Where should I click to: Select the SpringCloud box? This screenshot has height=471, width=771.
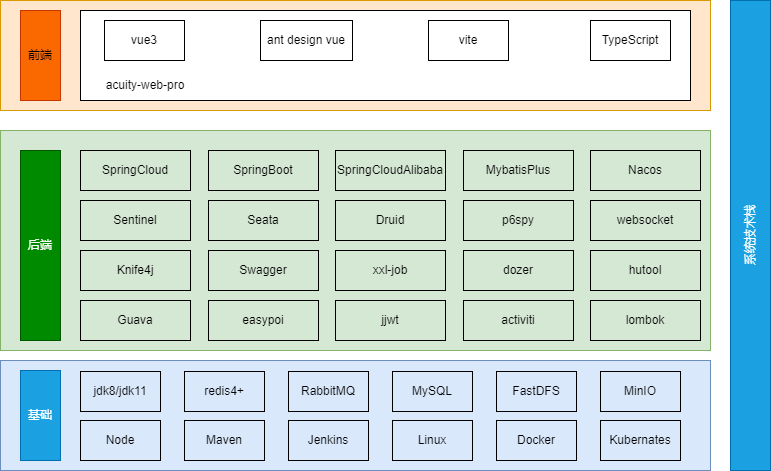[135, 170]
